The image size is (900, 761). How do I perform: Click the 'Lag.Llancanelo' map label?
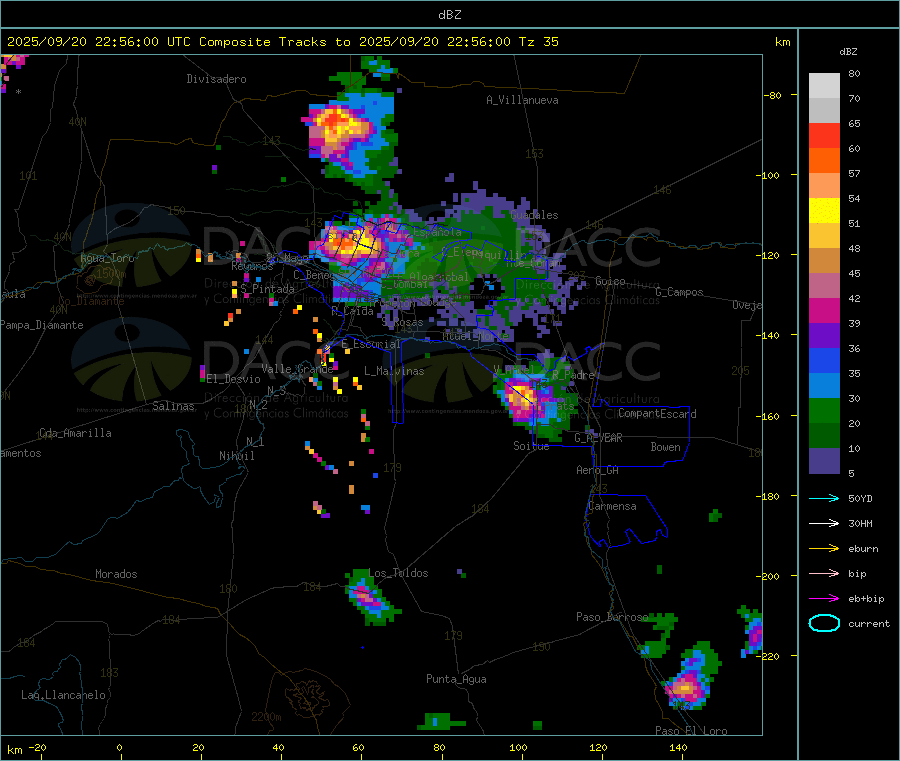click(63, 695)
